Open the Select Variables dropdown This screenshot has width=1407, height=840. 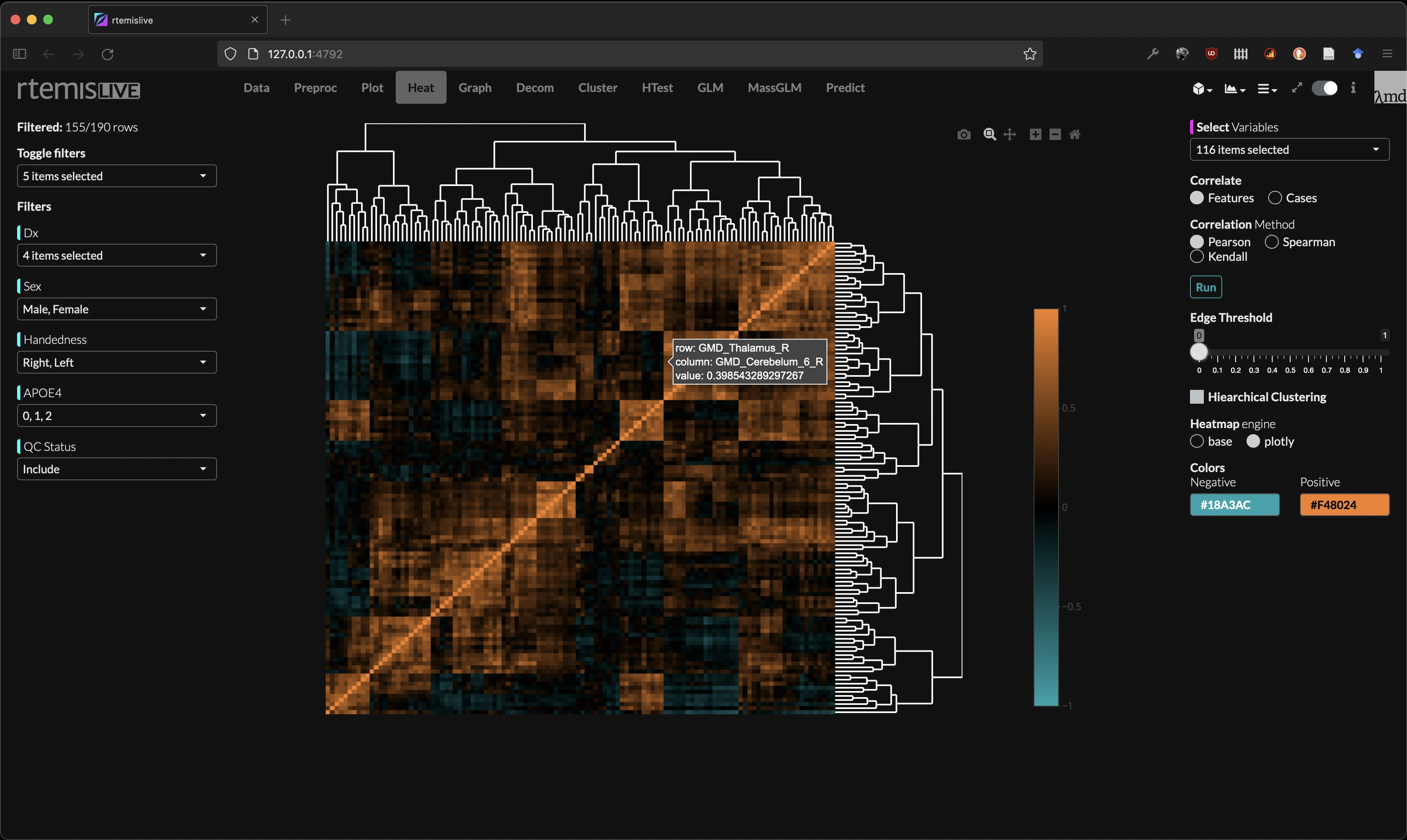coord(1289,149)
